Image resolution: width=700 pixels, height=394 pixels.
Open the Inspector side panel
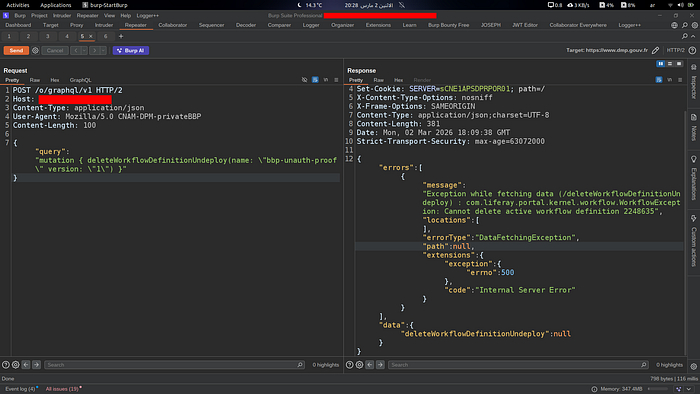[x=694, y=82]
